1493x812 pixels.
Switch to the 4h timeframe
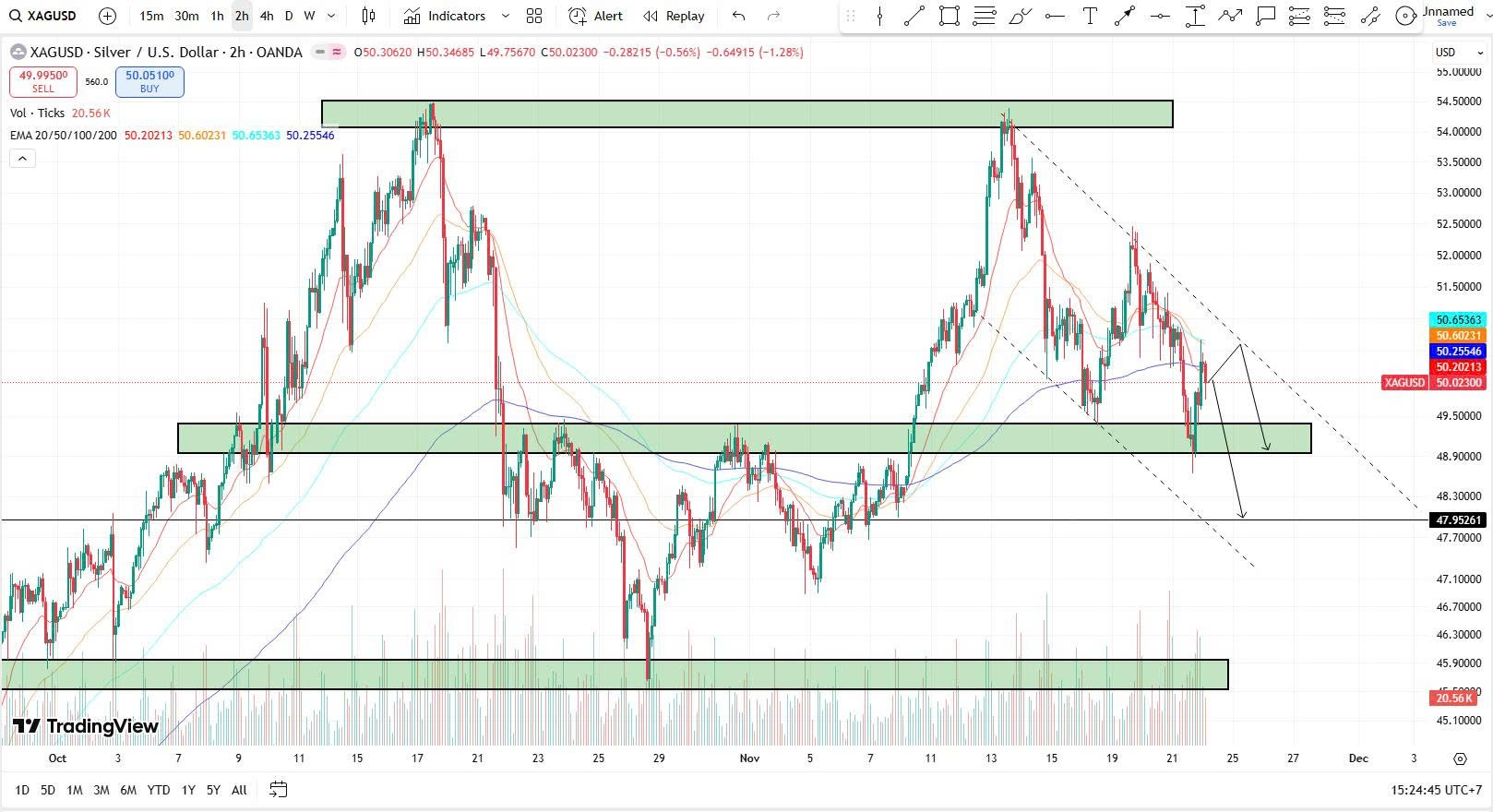click(267, 16)
